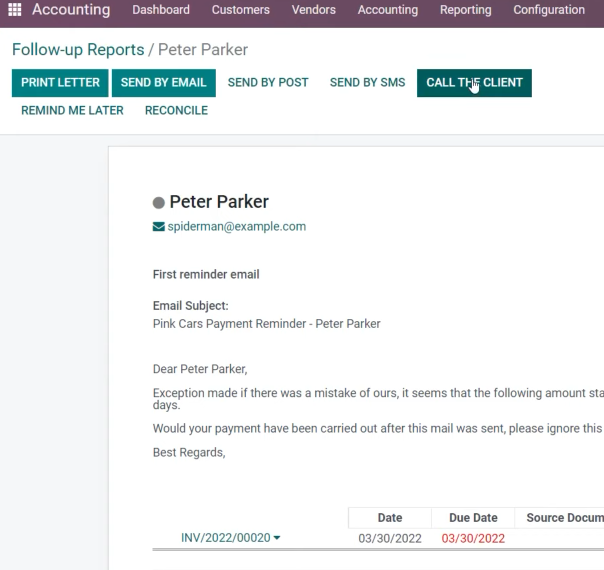Expand the INV/2022/00020 dropdown caret
This screenshot has width=604, height=570.
(x=277, y=538)
